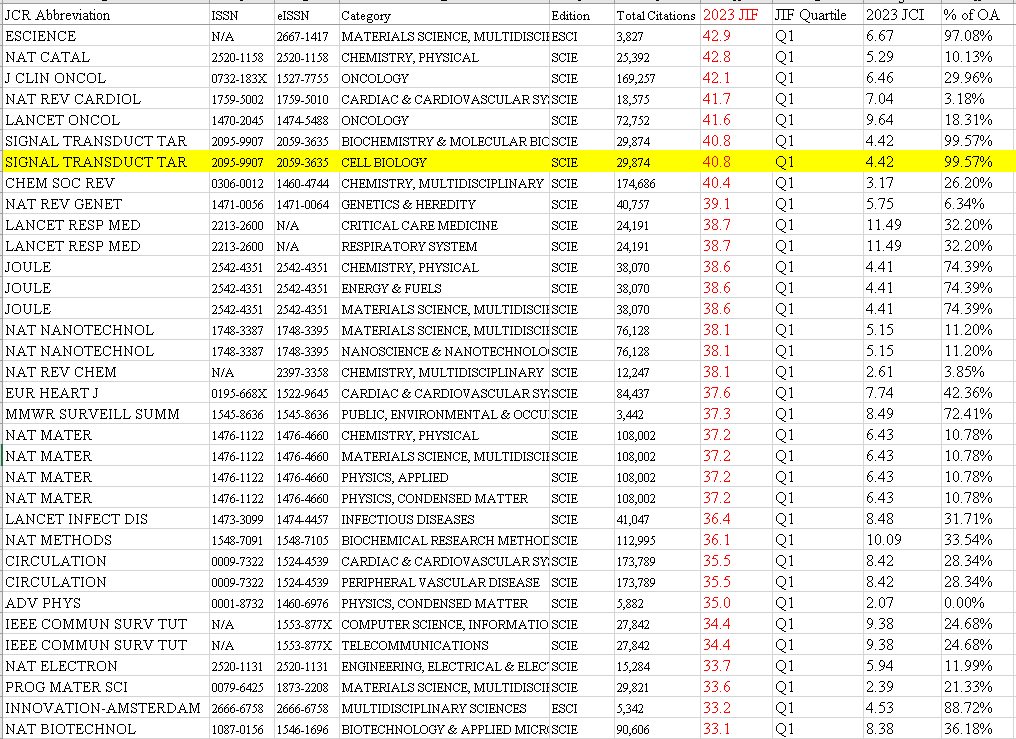Select the % of OA column header

point(965,16)
